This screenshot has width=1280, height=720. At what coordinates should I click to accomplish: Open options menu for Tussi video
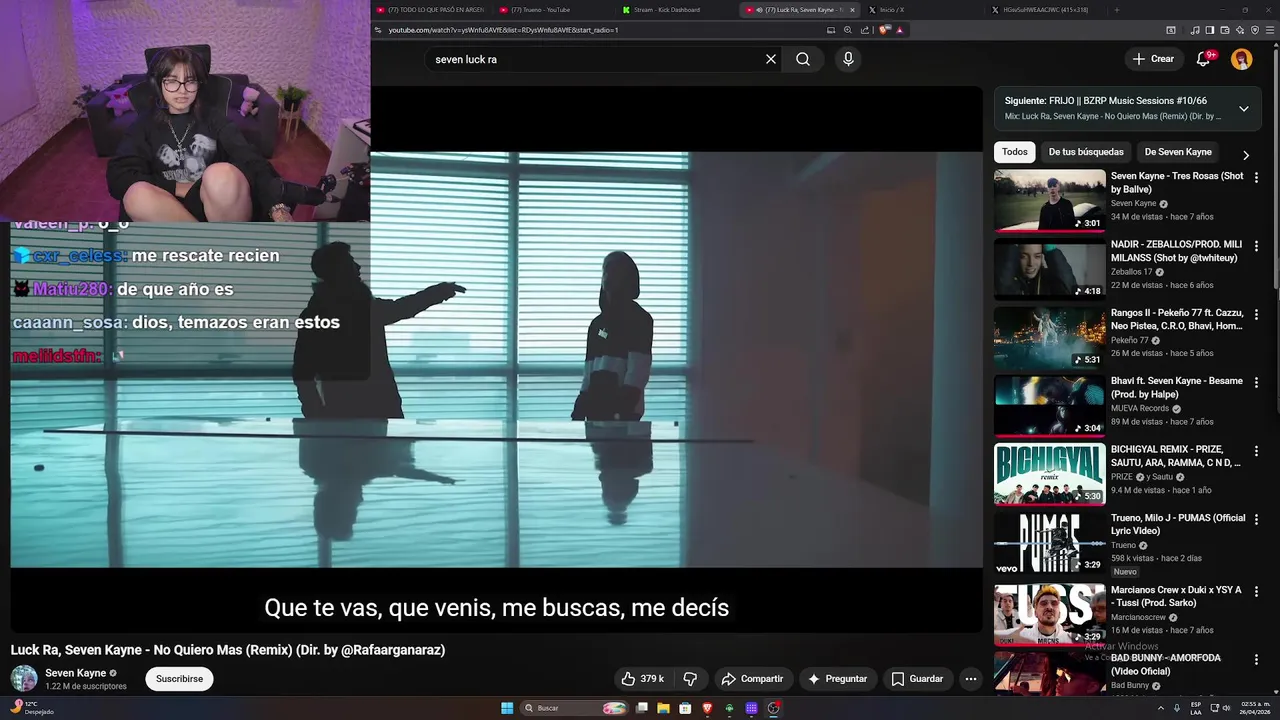[x=1256, y=591]
